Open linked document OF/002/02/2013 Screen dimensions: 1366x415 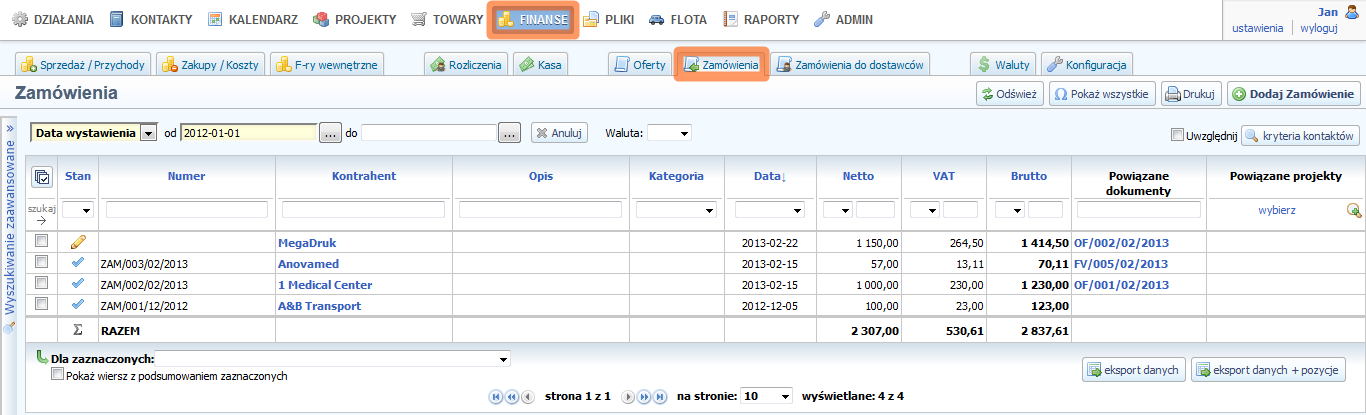coord(1121,243)
